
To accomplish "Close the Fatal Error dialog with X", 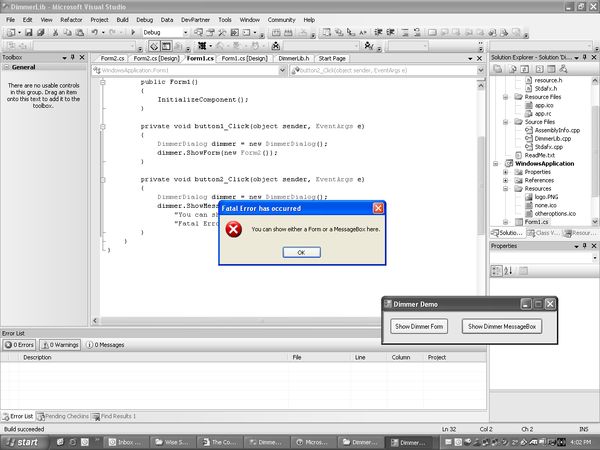I will coord(378,208).
